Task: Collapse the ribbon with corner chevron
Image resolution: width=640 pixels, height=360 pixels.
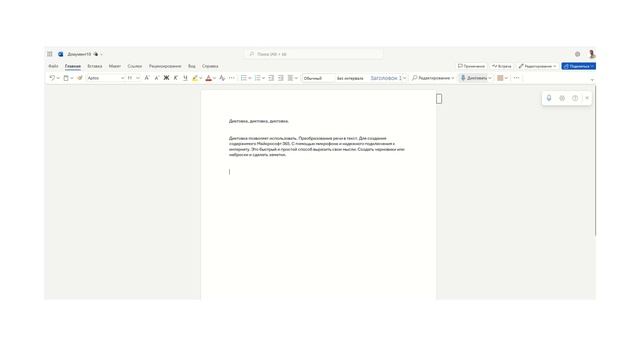Action: click(x=592, y=80)
